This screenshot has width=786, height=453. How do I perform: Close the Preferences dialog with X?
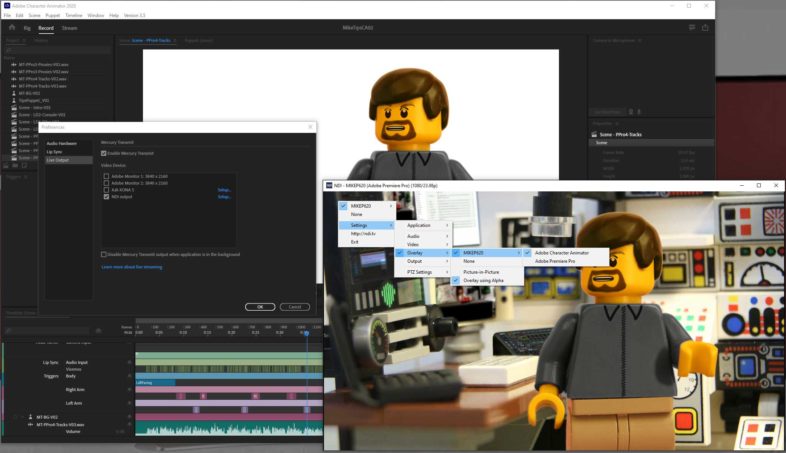coord(310,127)
